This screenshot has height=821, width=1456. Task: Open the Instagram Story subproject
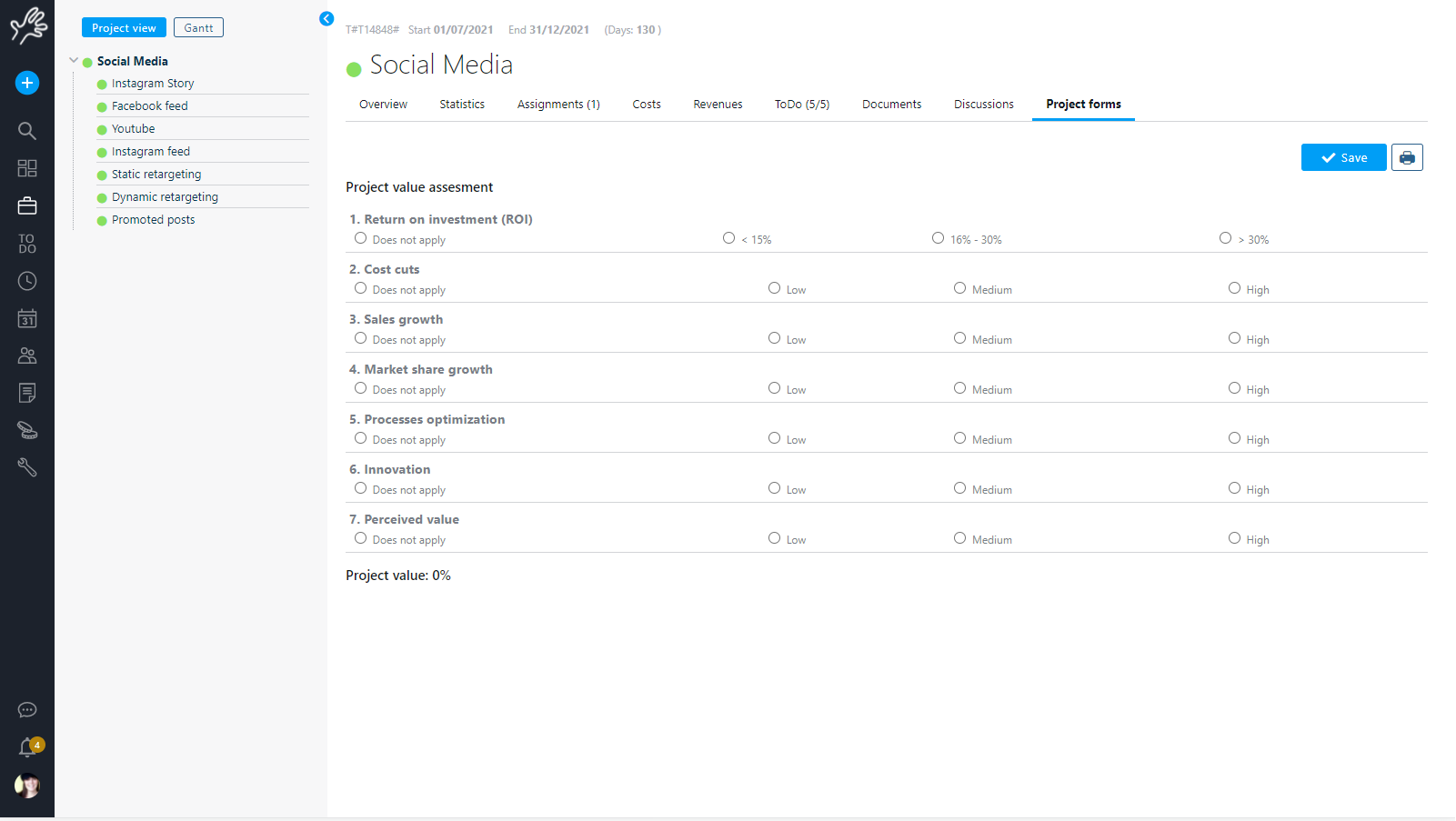click(x=153, y=84)
